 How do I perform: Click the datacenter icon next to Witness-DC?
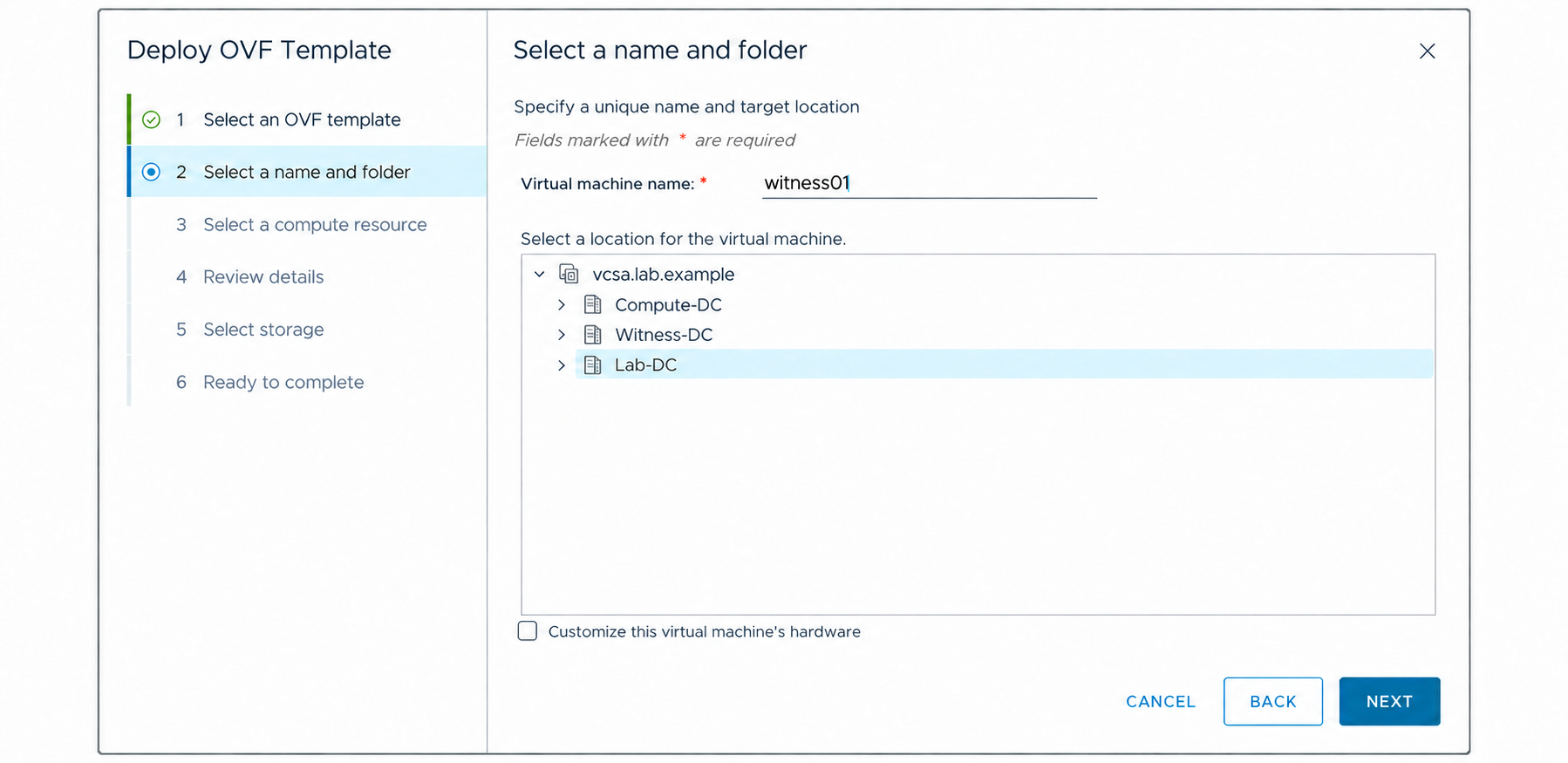[593, 334]
